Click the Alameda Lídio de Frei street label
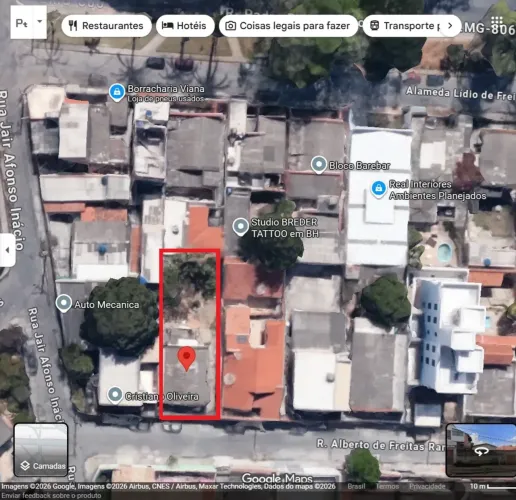 click(x=460, y=93)
